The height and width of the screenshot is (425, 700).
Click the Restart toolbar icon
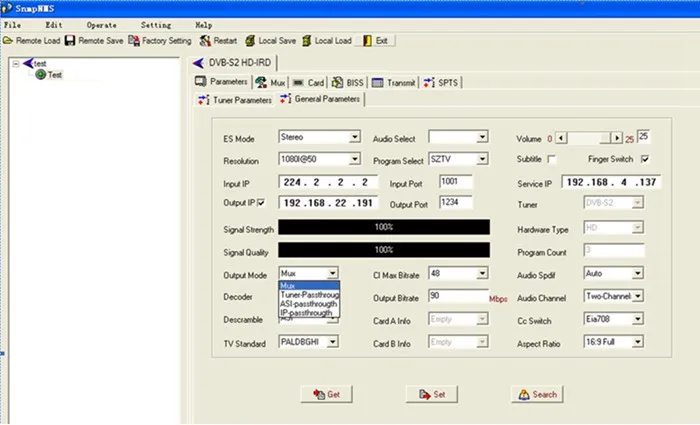pyautogui.click(x=205, y=41)
